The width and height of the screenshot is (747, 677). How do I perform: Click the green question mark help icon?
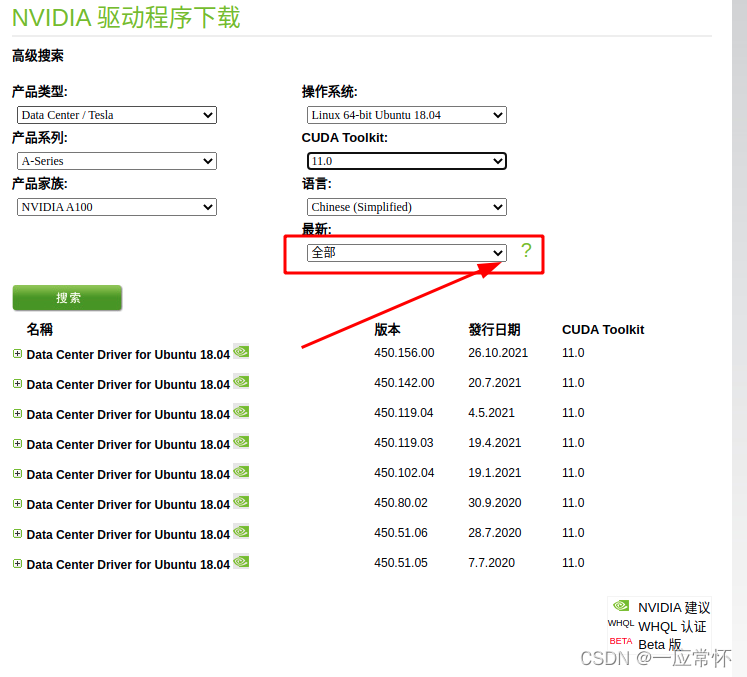coord(526,250)
